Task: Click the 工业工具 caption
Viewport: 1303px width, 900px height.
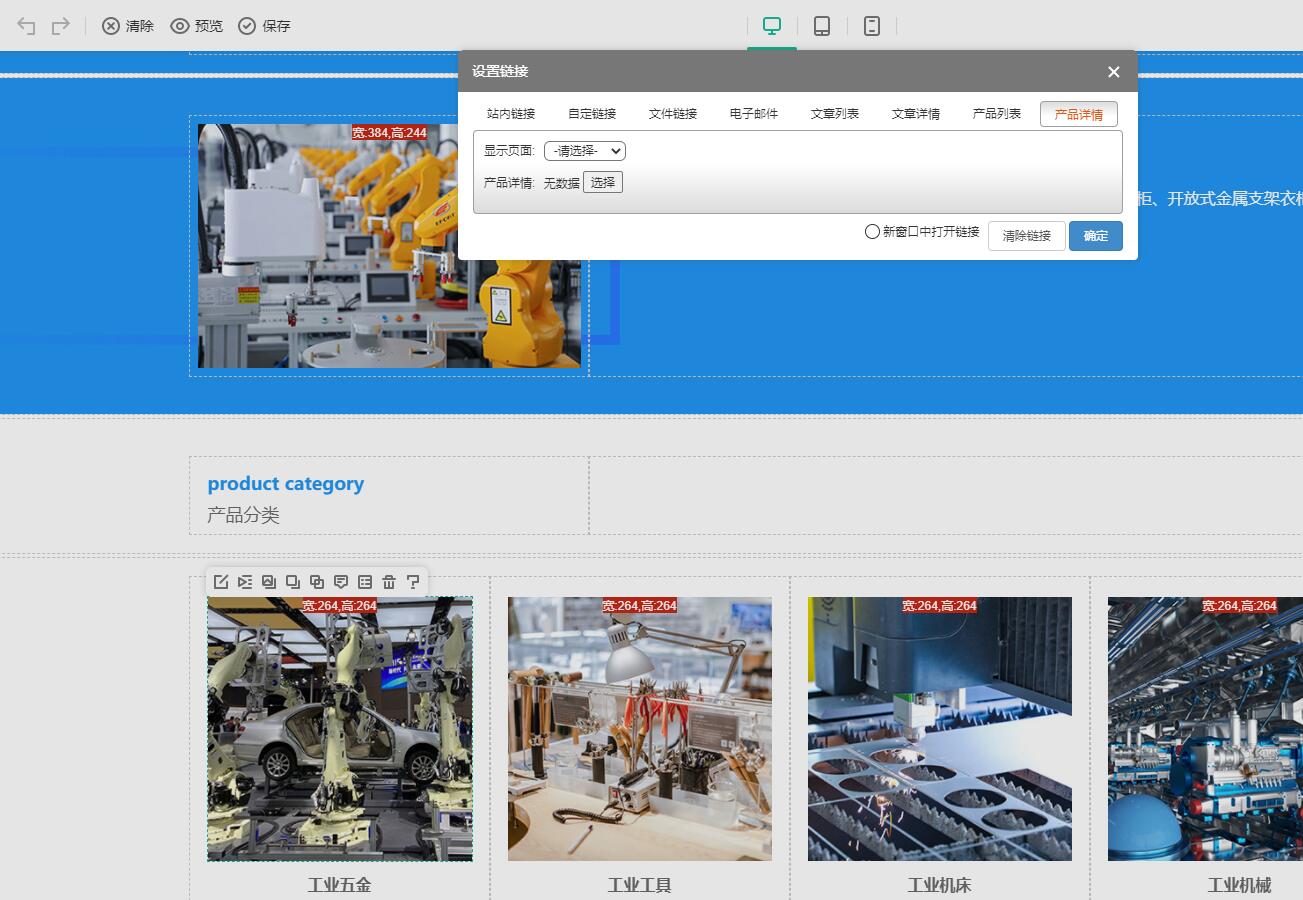Action: coord(640,885)
